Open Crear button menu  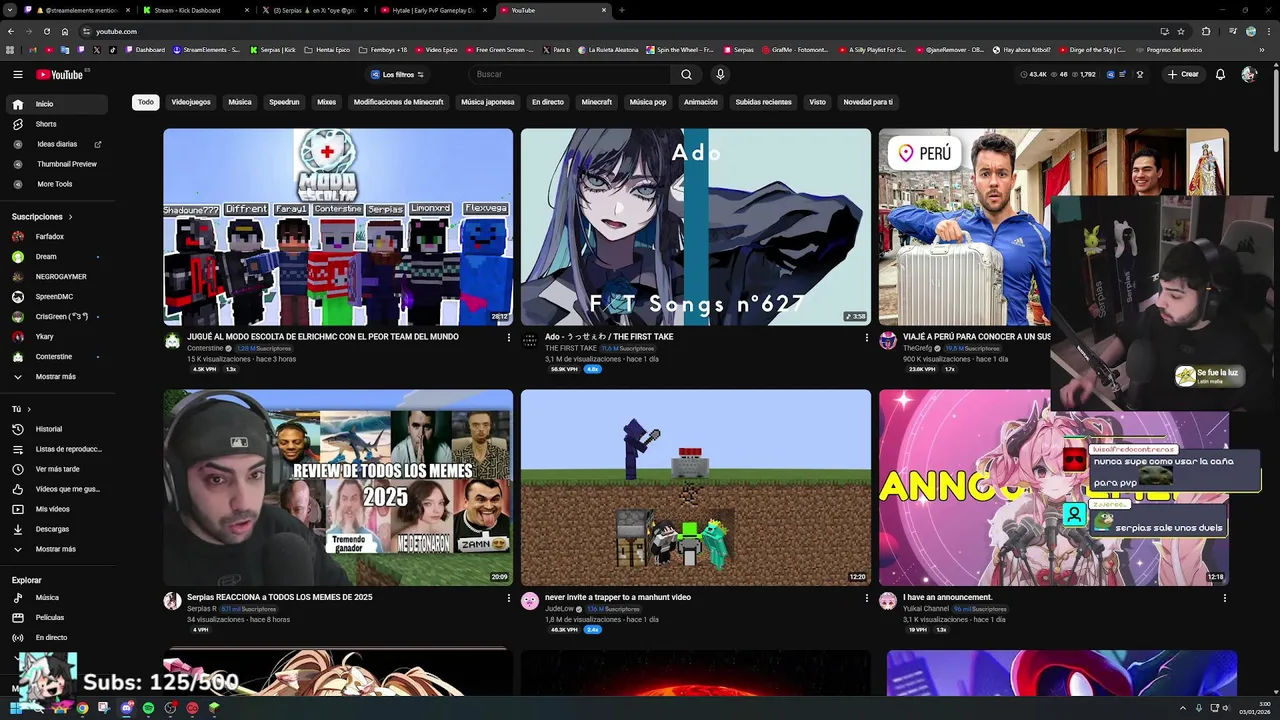(1183, 74)
